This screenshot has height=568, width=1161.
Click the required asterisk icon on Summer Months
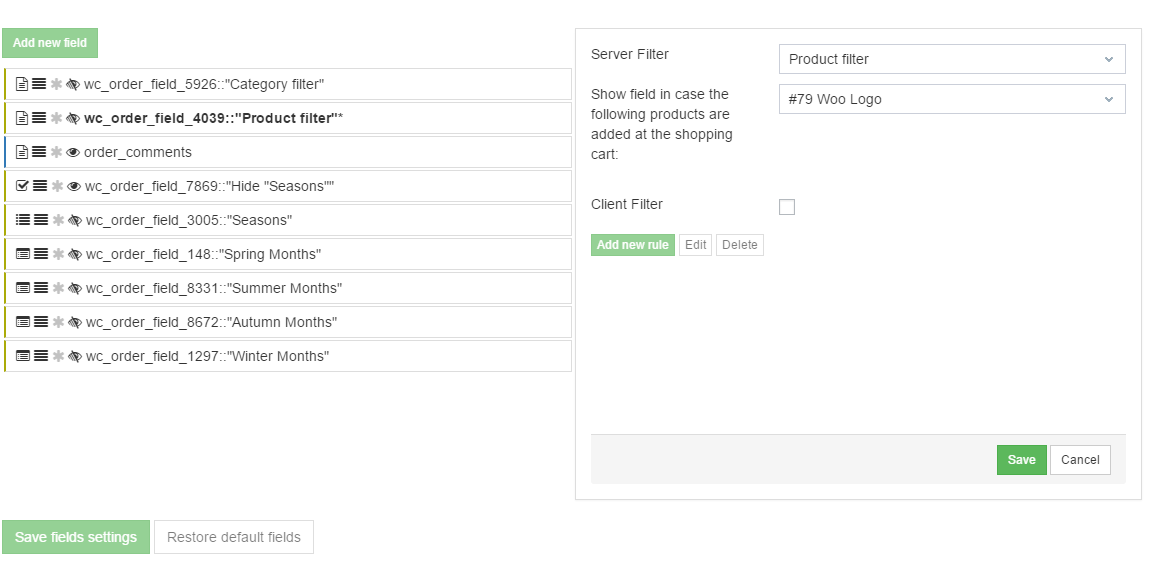pyautogui.click(x=58, y=289)
